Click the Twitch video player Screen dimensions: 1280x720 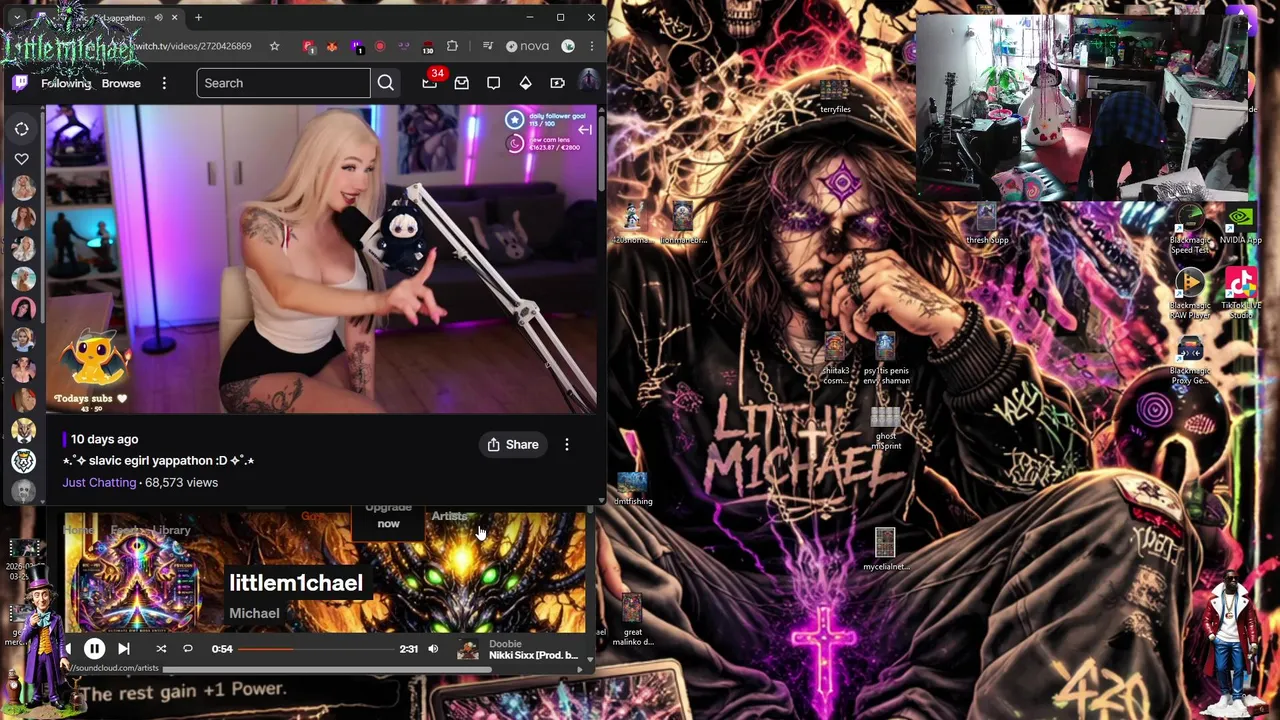(321, 259)
